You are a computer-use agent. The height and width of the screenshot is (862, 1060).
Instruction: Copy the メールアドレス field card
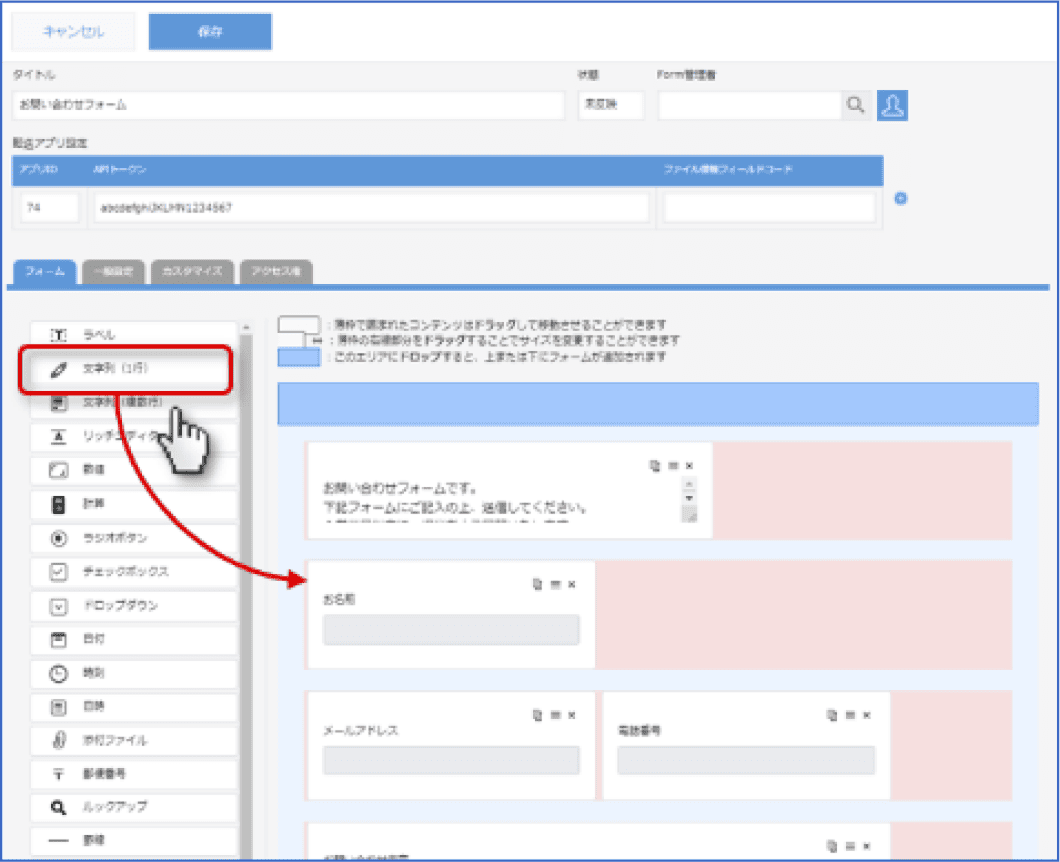[x=537, y=715]
